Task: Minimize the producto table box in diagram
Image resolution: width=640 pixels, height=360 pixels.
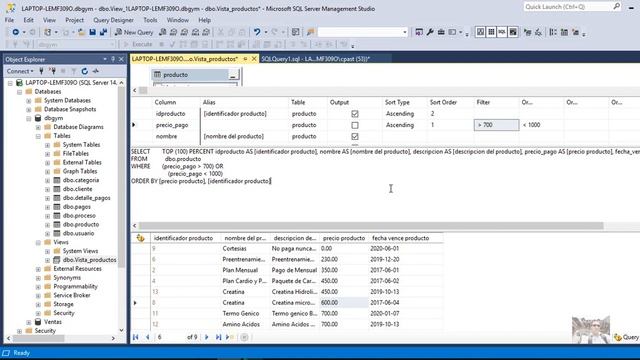Action: click(x=233, y=75)
